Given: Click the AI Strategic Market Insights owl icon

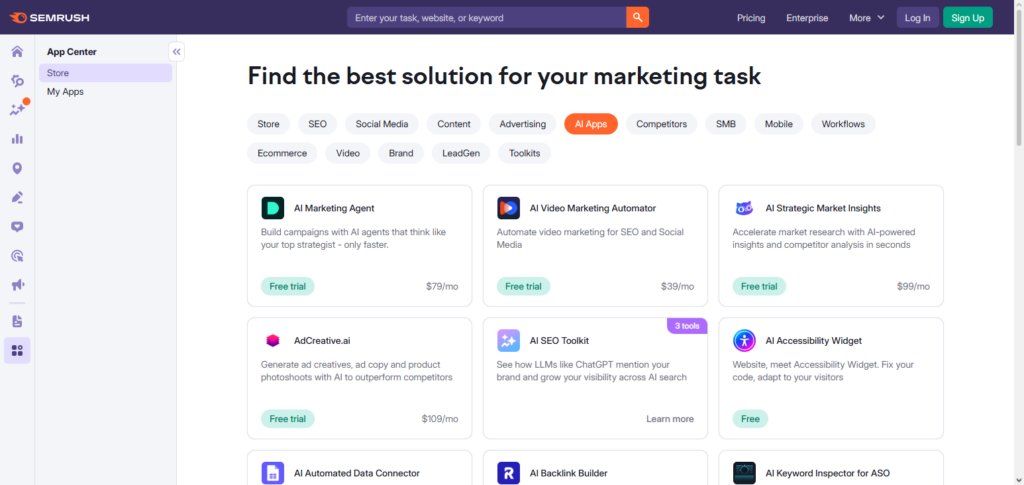Looking at the screenshot, I should coord(744,208).
